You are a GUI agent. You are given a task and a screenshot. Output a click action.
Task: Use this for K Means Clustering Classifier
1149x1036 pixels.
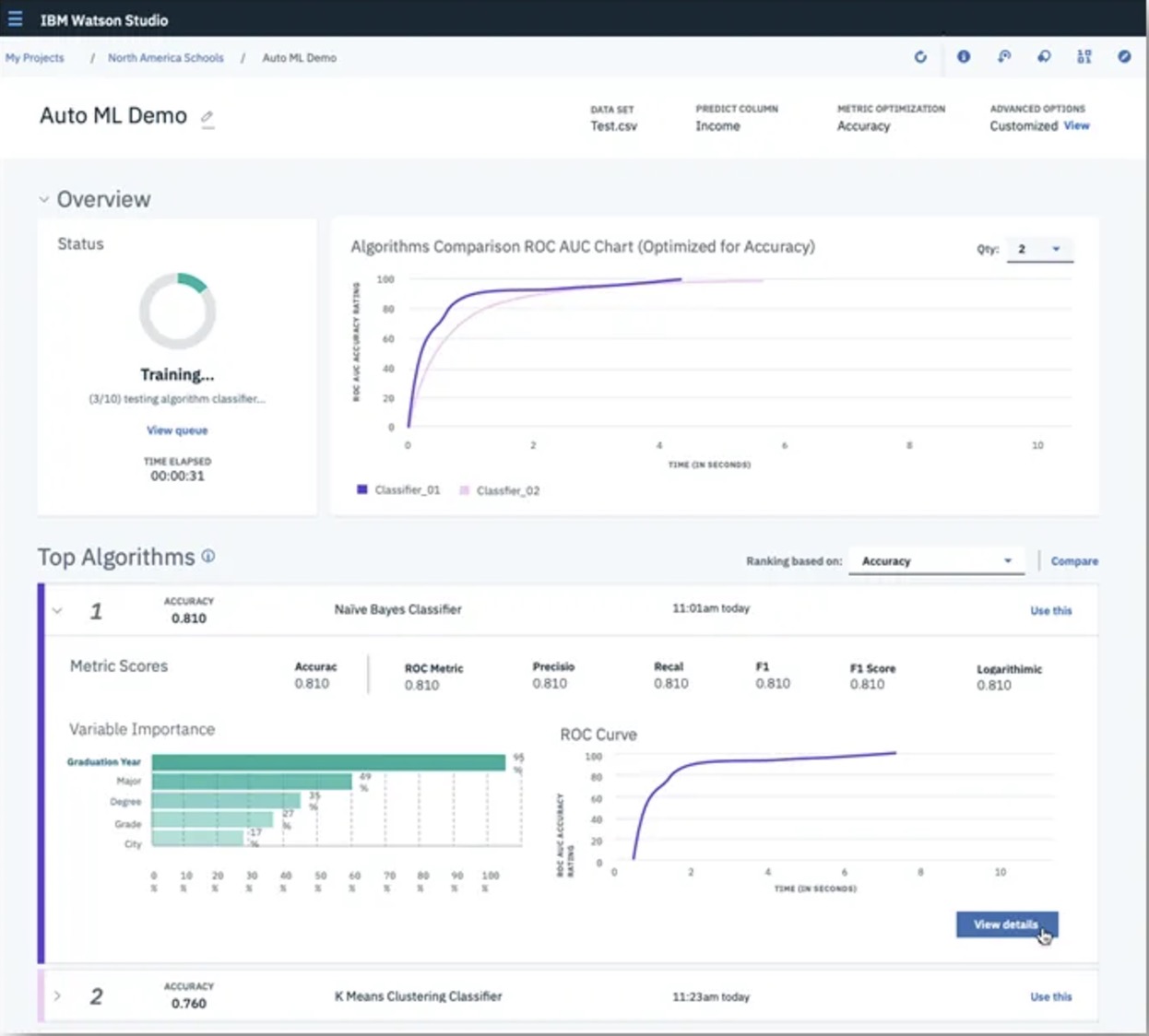pyautogui.click(x=1051, y=996)
